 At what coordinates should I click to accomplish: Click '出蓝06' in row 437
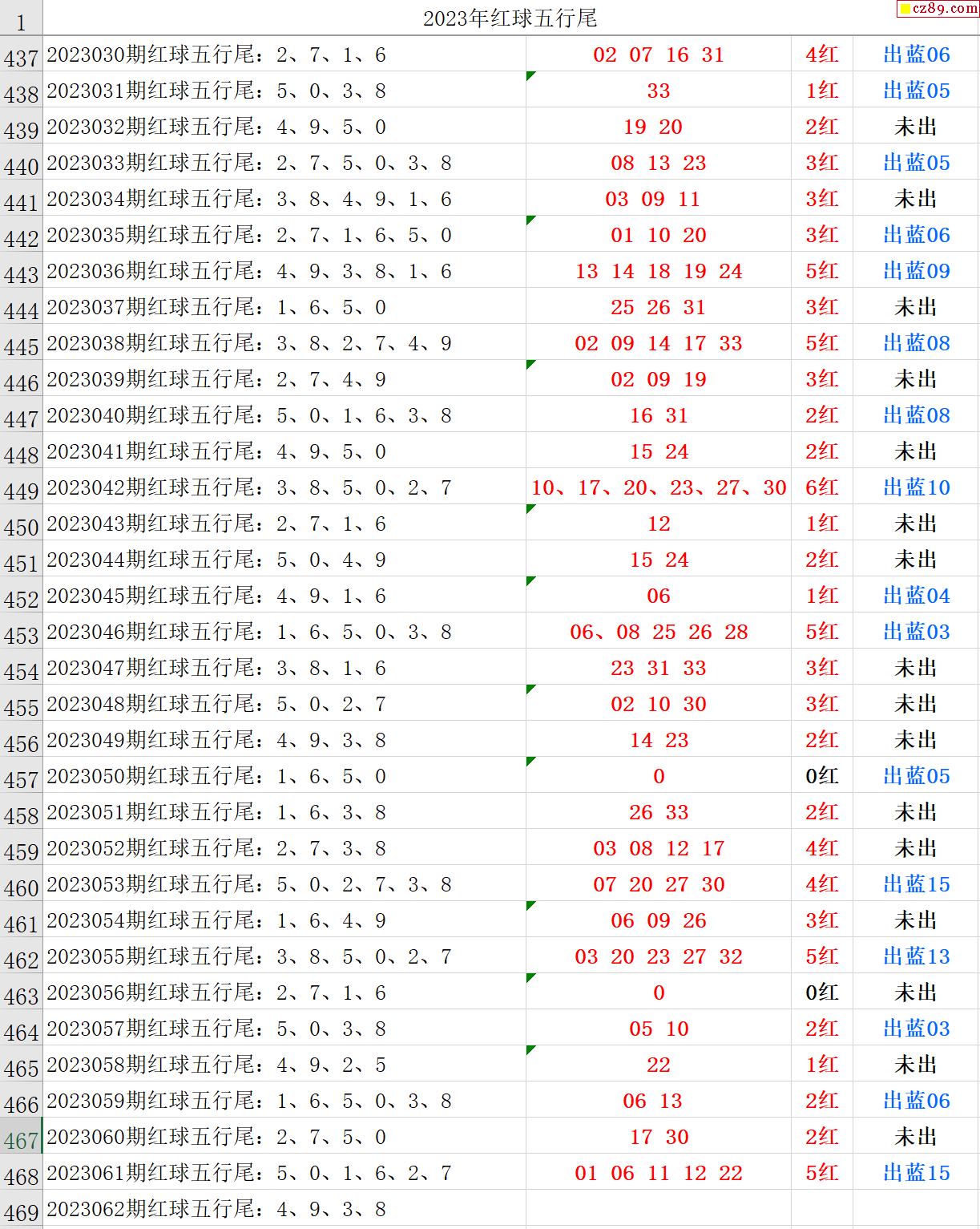pyautogui.click(x=916, y=55)
